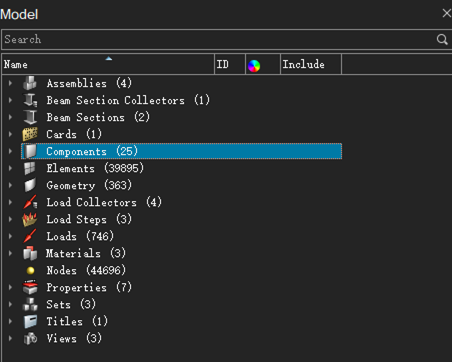Expand the Elements (39895) node

coord(10,168)
